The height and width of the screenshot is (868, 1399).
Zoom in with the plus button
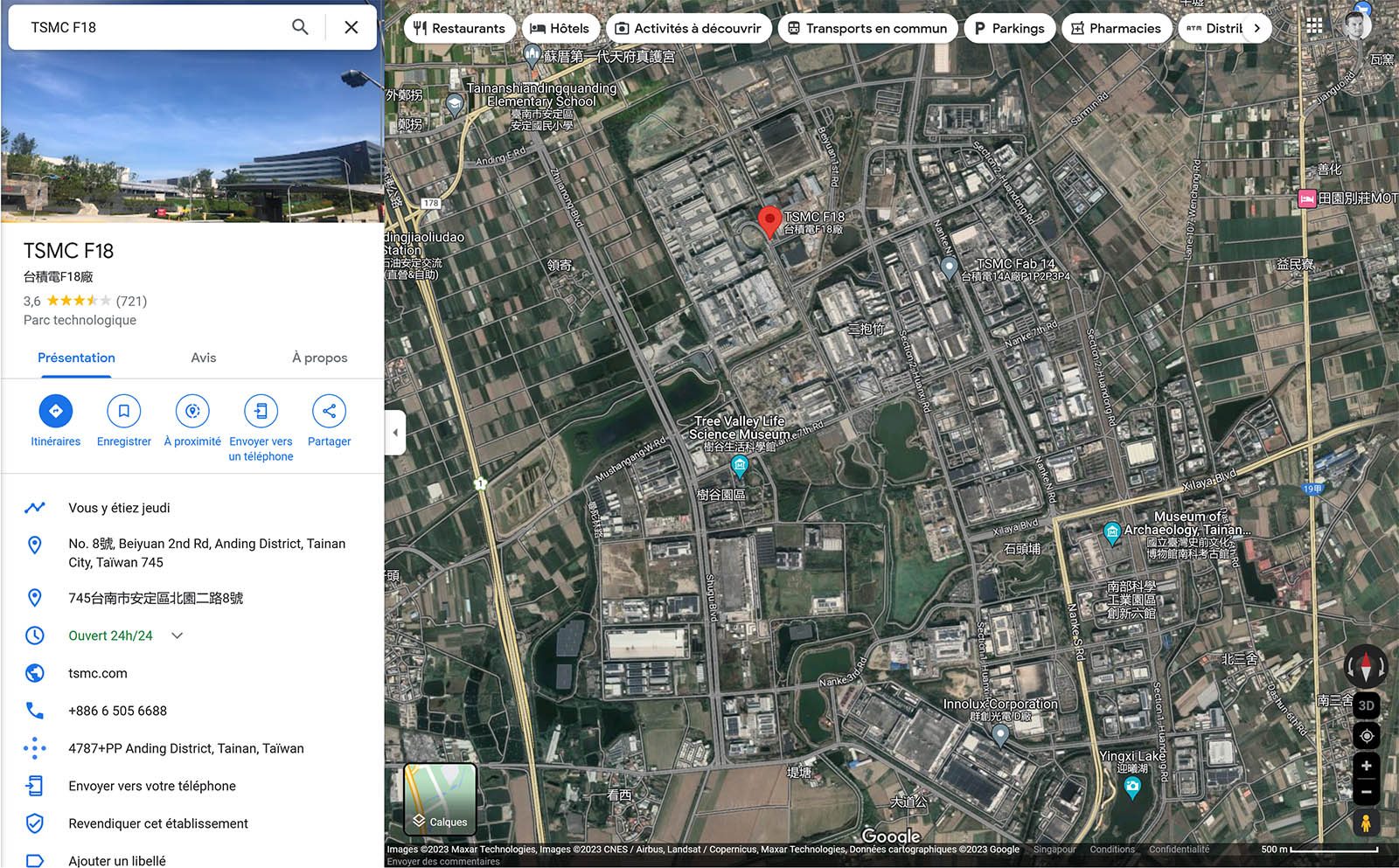point(1366,766)
